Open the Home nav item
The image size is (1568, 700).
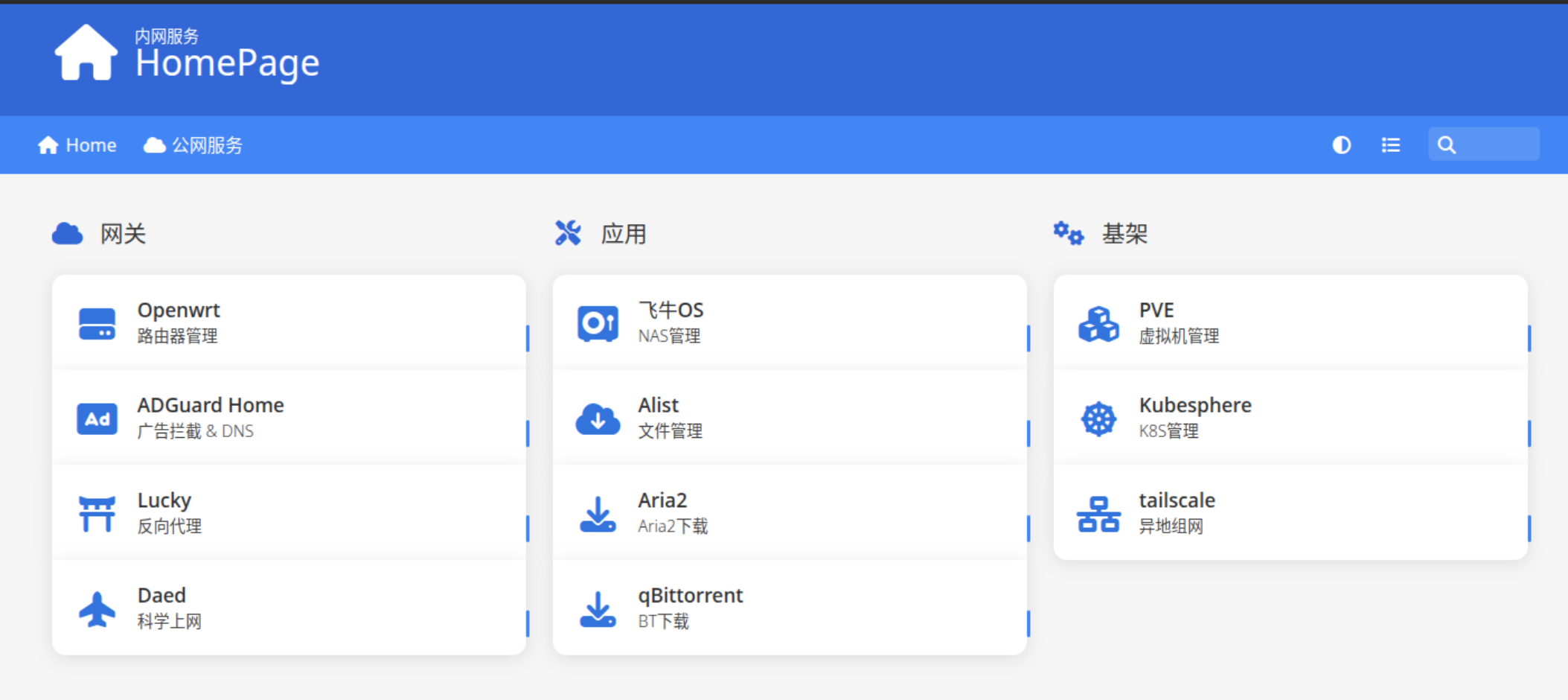click(x=77, y=145)
